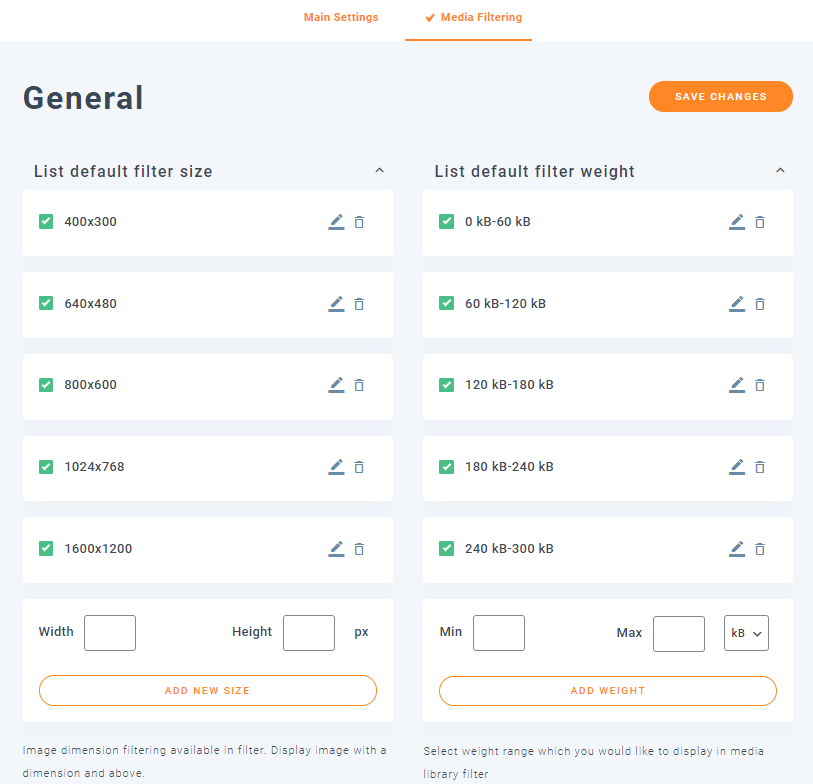Collapse the List default filter size section

(x=379, y=171)
